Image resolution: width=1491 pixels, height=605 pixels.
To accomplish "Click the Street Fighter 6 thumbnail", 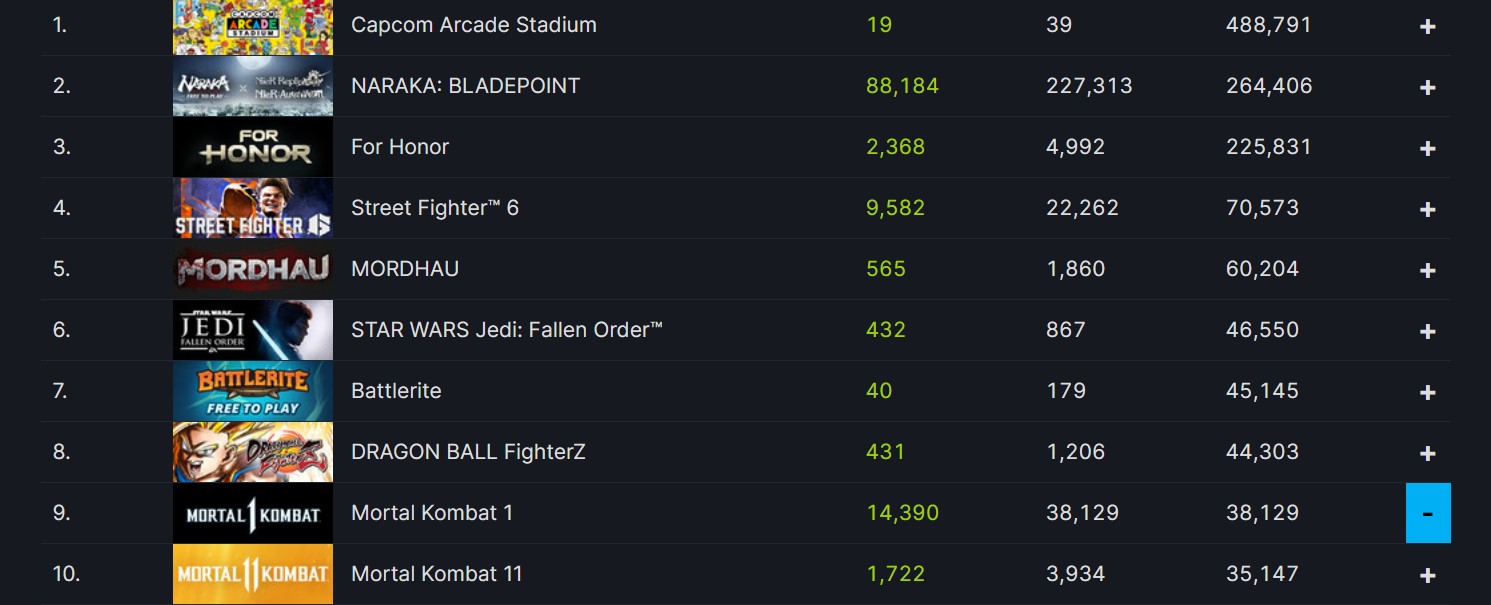I will click(252, 208).
